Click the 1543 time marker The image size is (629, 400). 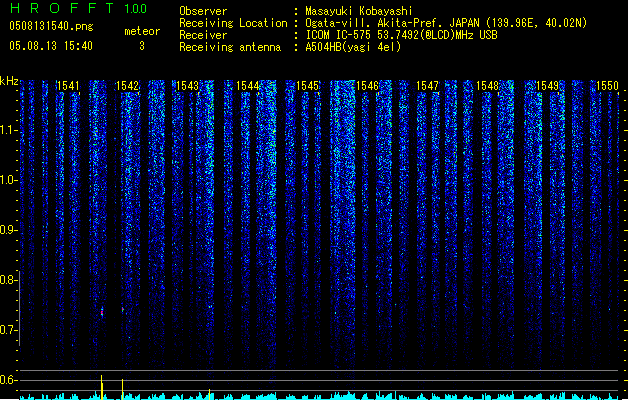click(x=187, y=86)
